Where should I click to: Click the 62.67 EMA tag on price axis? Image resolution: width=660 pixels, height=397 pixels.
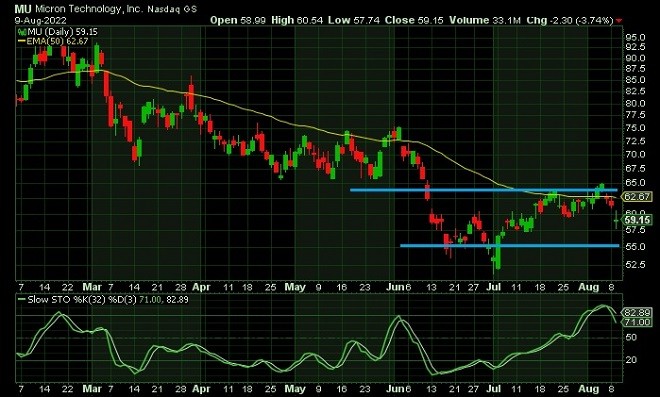636,197
